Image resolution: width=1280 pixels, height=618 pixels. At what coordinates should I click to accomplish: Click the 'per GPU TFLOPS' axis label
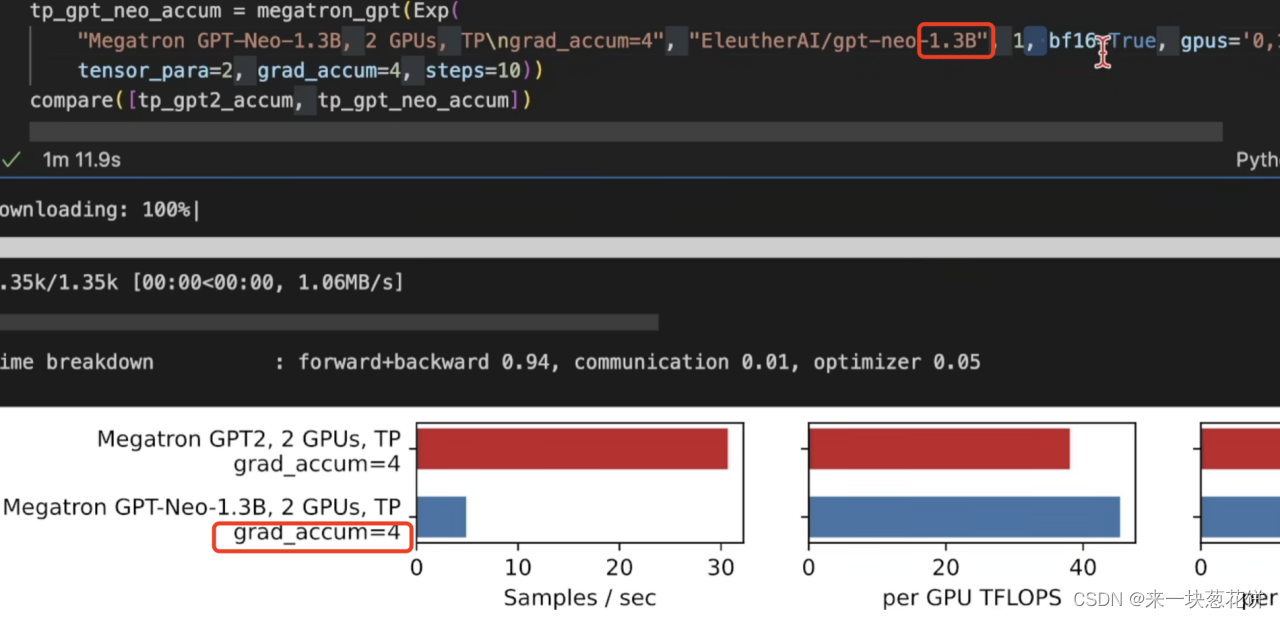[972, 598]
